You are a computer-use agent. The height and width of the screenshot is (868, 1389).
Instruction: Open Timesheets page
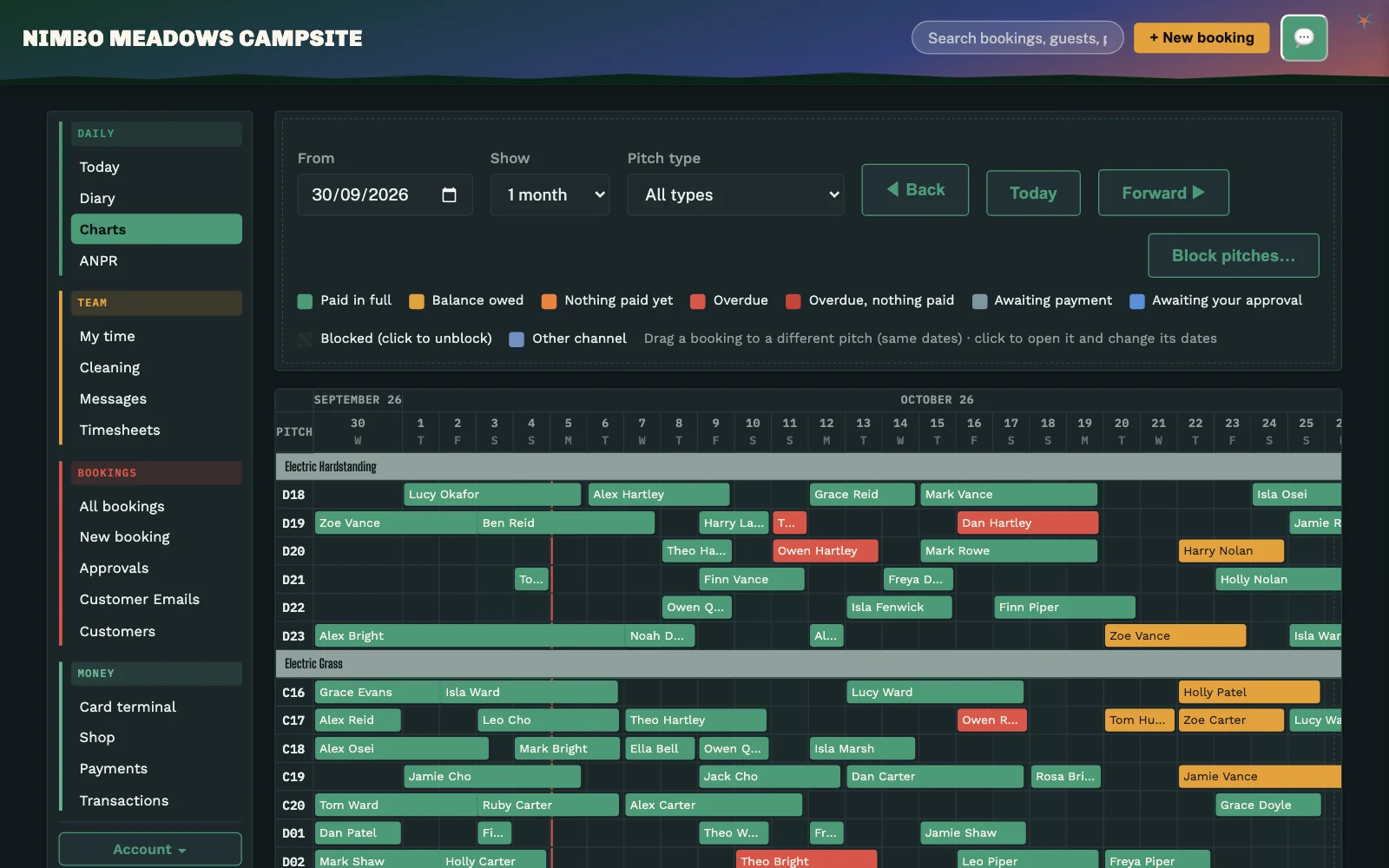(156, 430)
